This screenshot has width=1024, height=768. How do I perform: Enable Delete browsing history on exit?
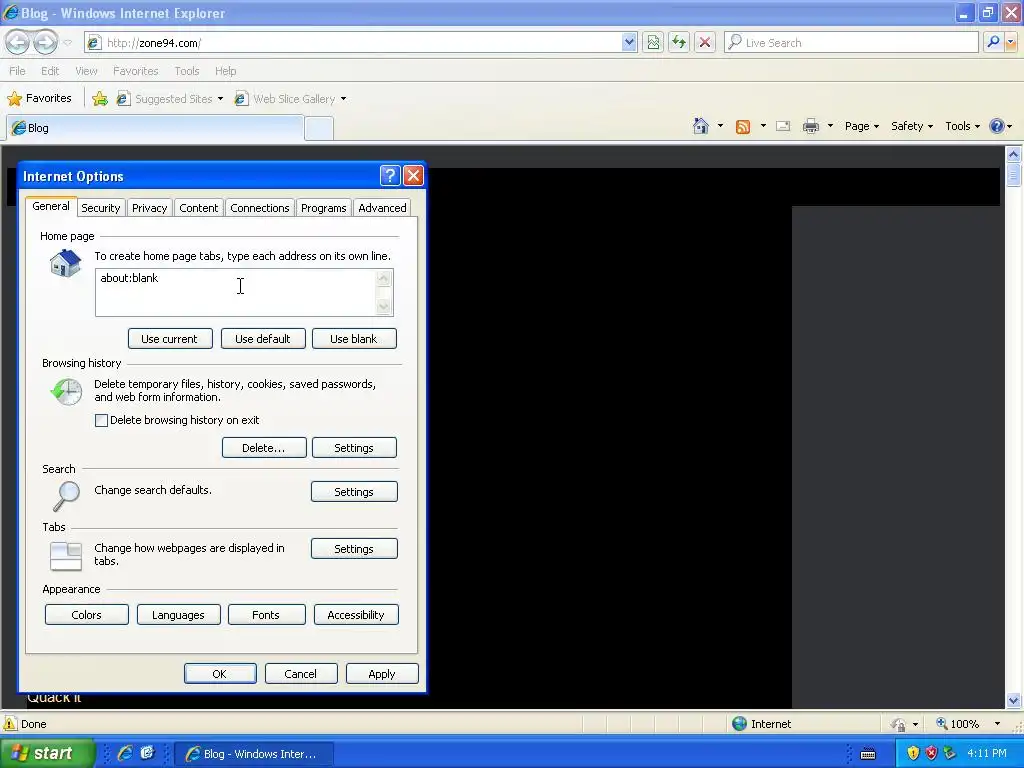click(101, 420)
